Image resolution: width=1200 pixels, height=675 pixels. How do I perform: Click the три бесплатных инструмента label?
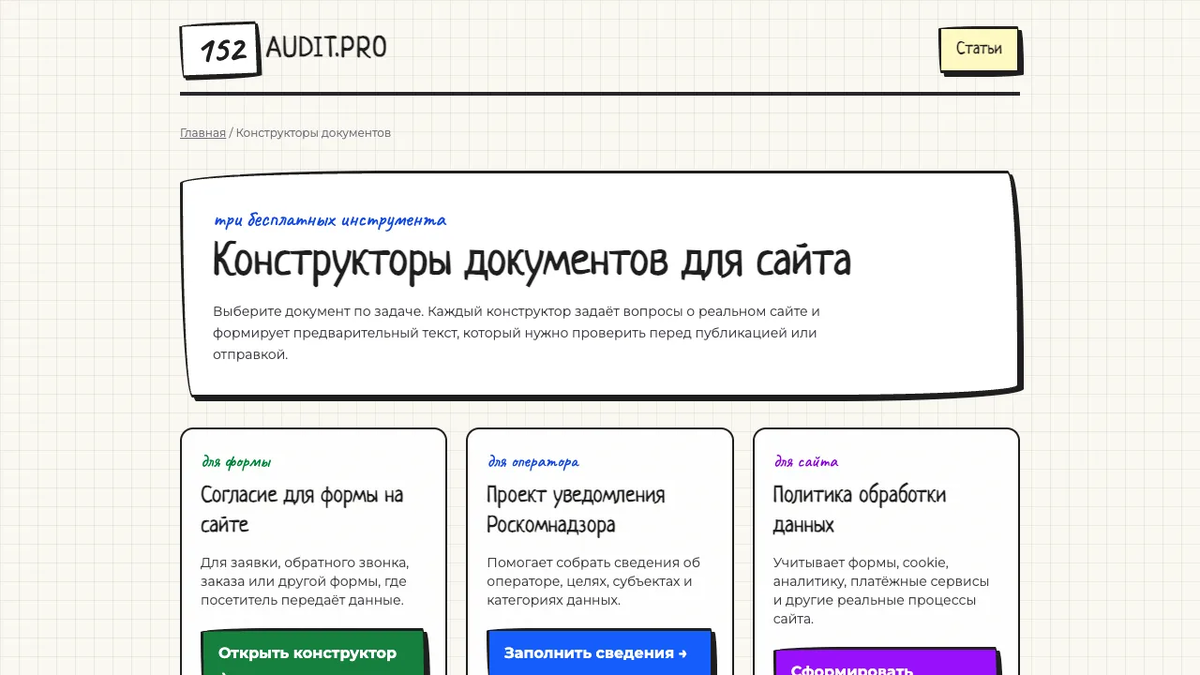point(330,220)
